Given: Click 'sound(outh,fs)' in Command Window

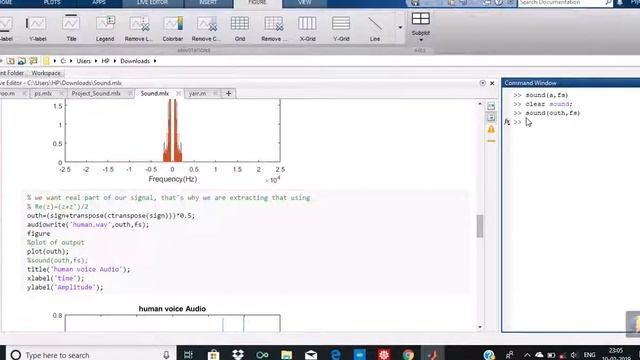Looking at the screenshot, I should point(552,113).
